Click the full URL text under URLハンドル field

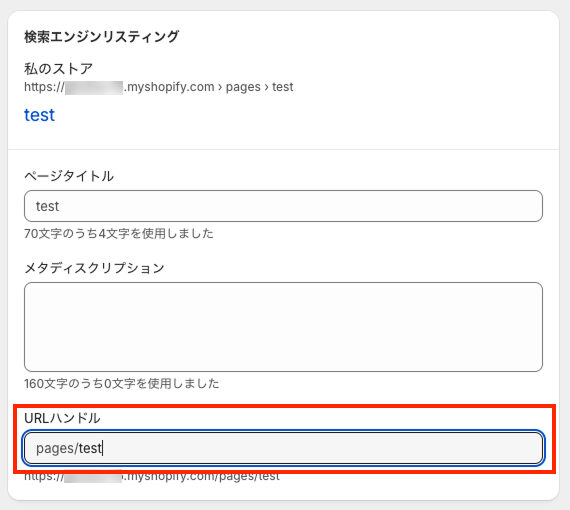[152, 477]
